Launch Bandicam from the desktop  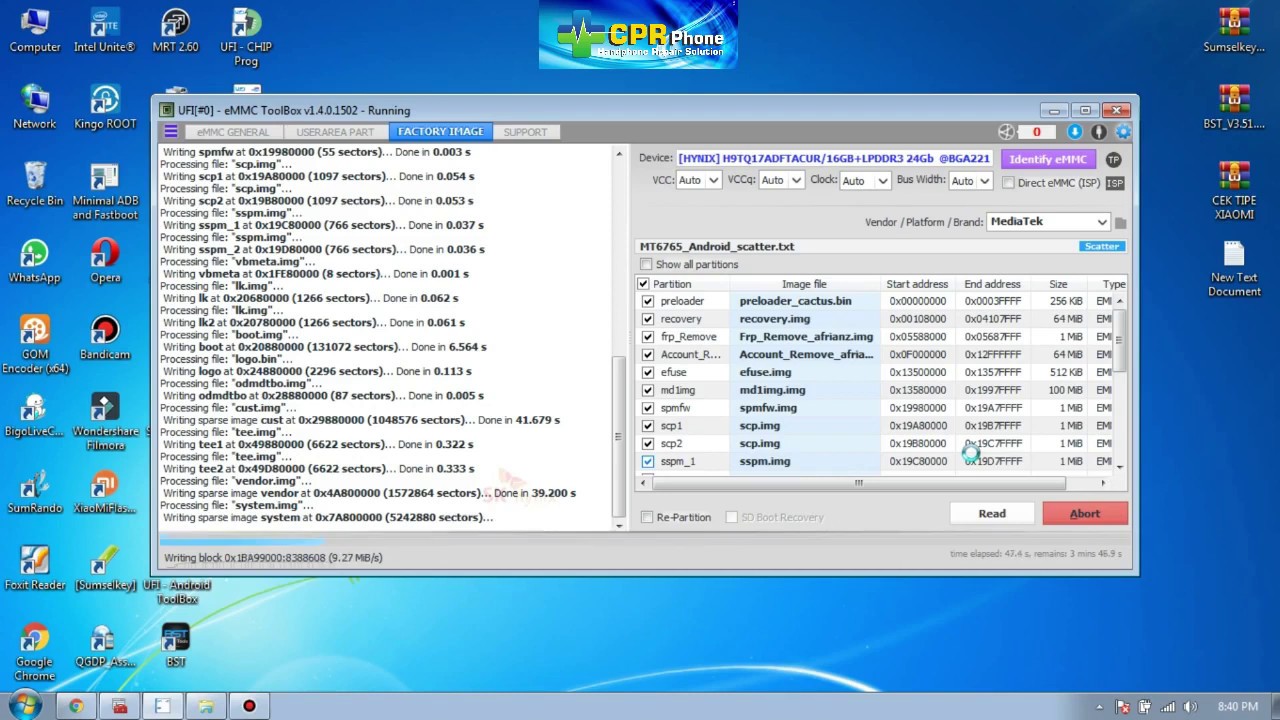[x=105, y=339]
